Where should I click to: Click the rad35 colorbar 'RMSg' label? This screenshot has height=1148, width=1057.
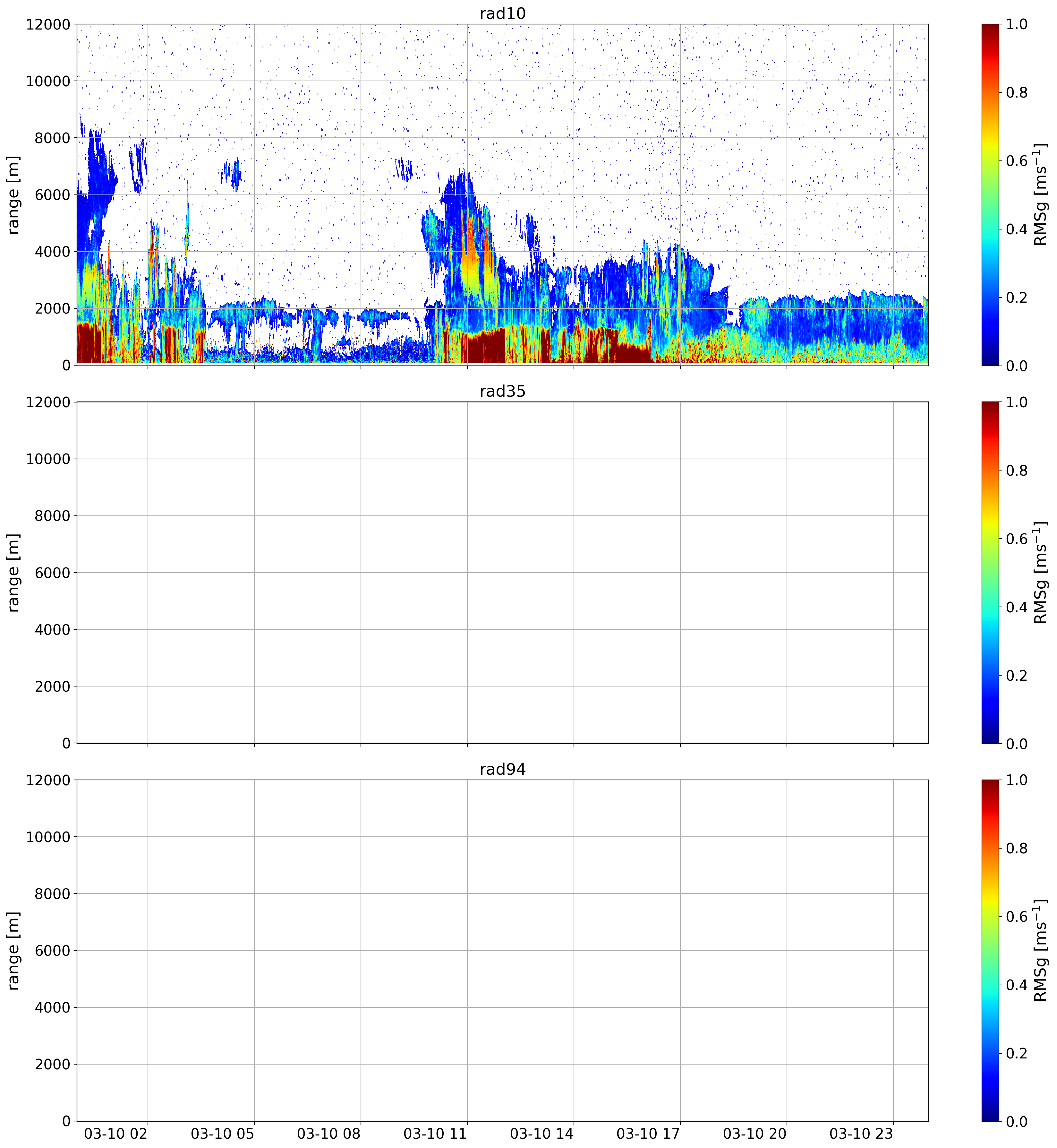tap(1040, 573)
